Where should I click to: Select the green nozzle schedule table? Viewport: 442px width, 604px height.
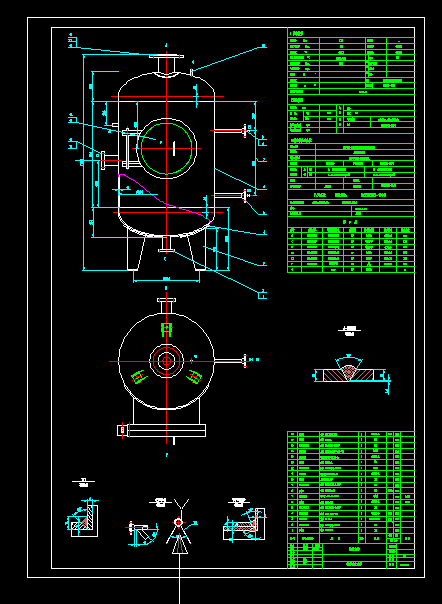point(351,250)
